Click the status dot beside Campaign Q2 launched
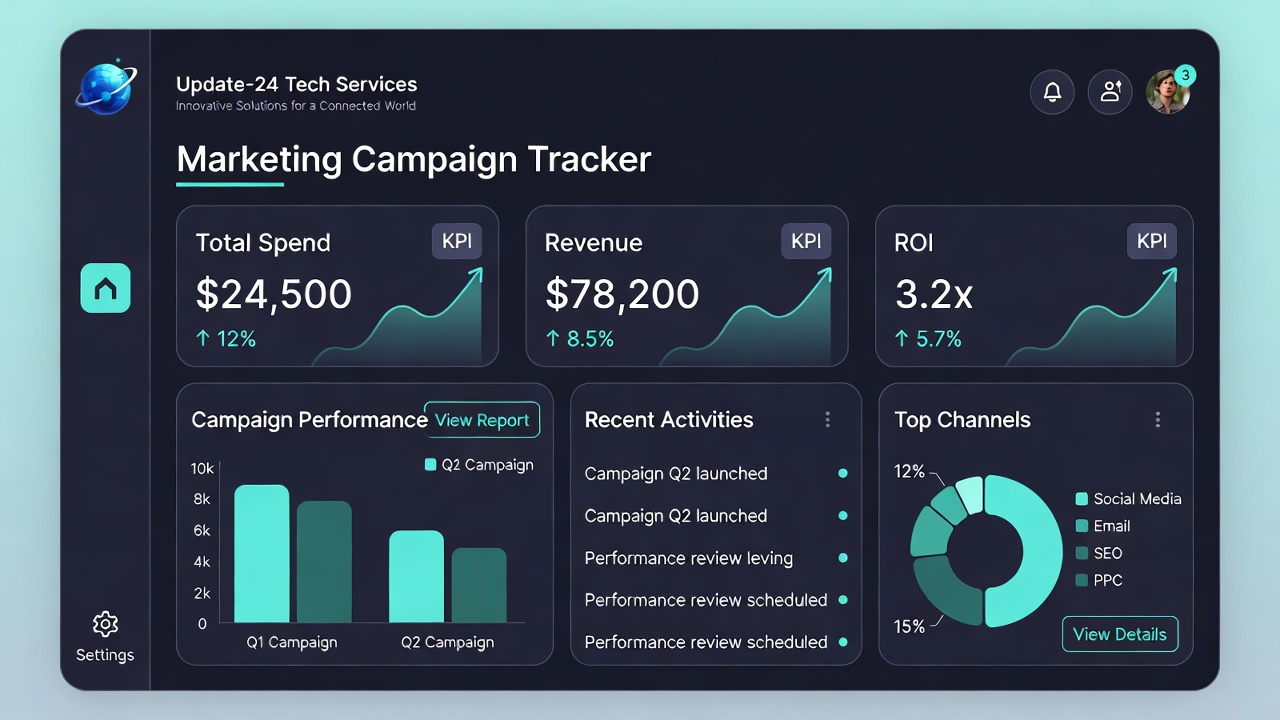Viewport: 1280px width, 720px height. [843, 473]
